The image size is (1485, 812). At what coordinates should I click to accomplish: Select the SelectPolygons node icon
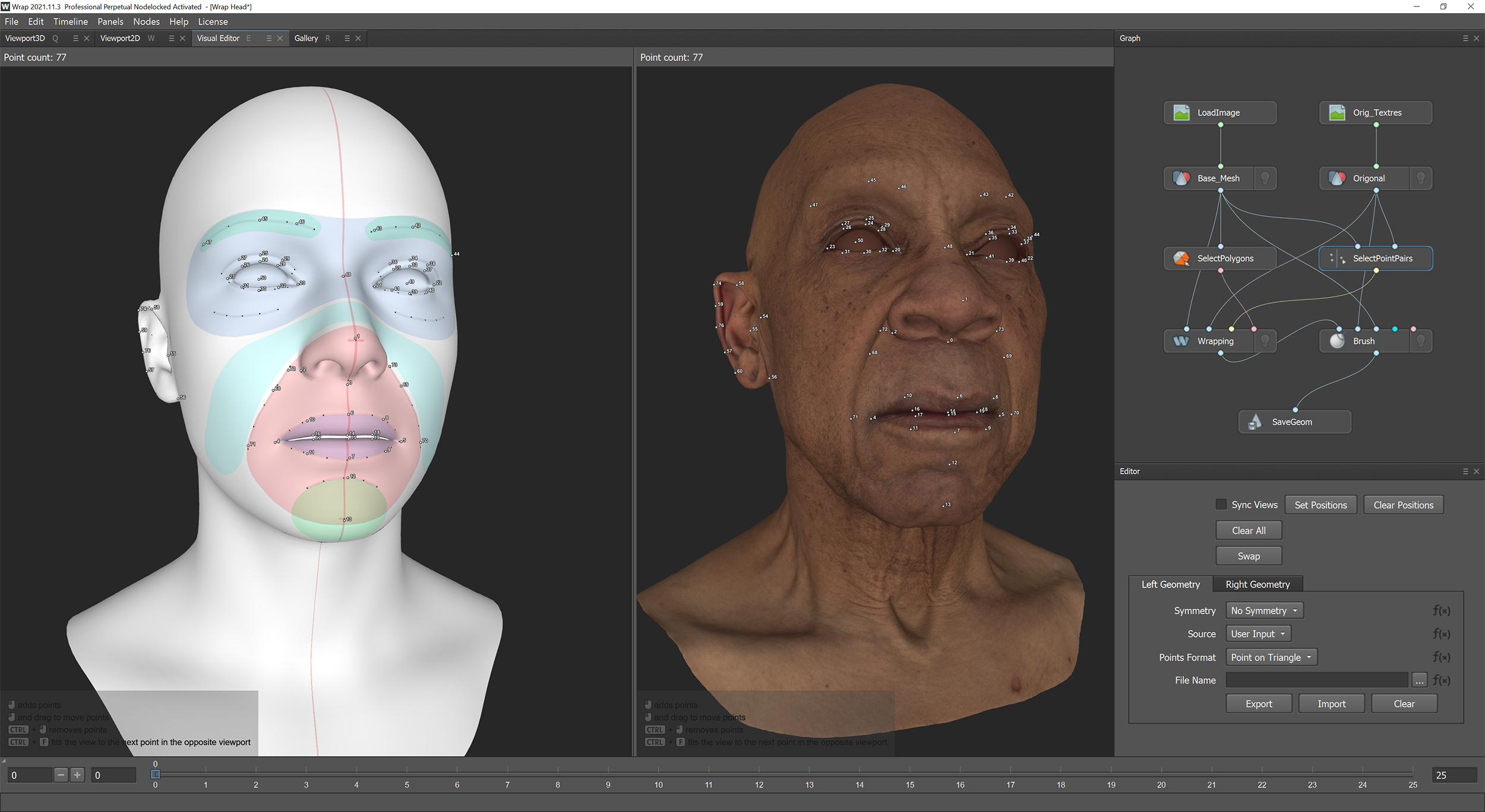click(x=1181, y=258)
